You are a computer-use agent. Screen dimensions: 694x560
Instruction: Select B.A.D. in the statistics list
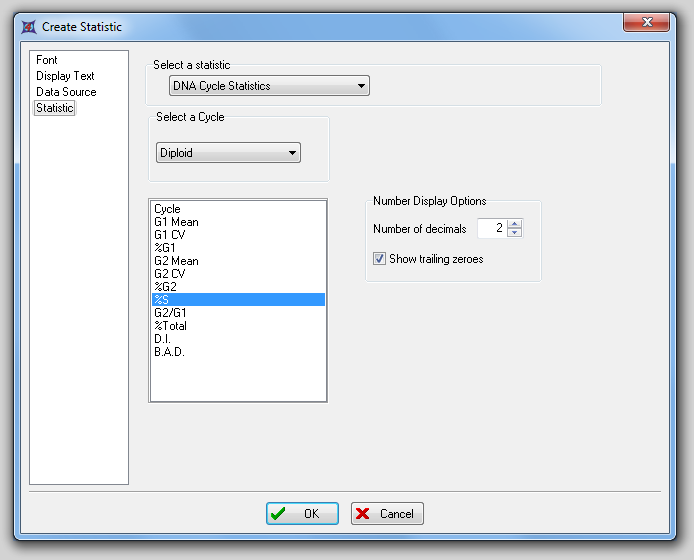click(169, 352)
